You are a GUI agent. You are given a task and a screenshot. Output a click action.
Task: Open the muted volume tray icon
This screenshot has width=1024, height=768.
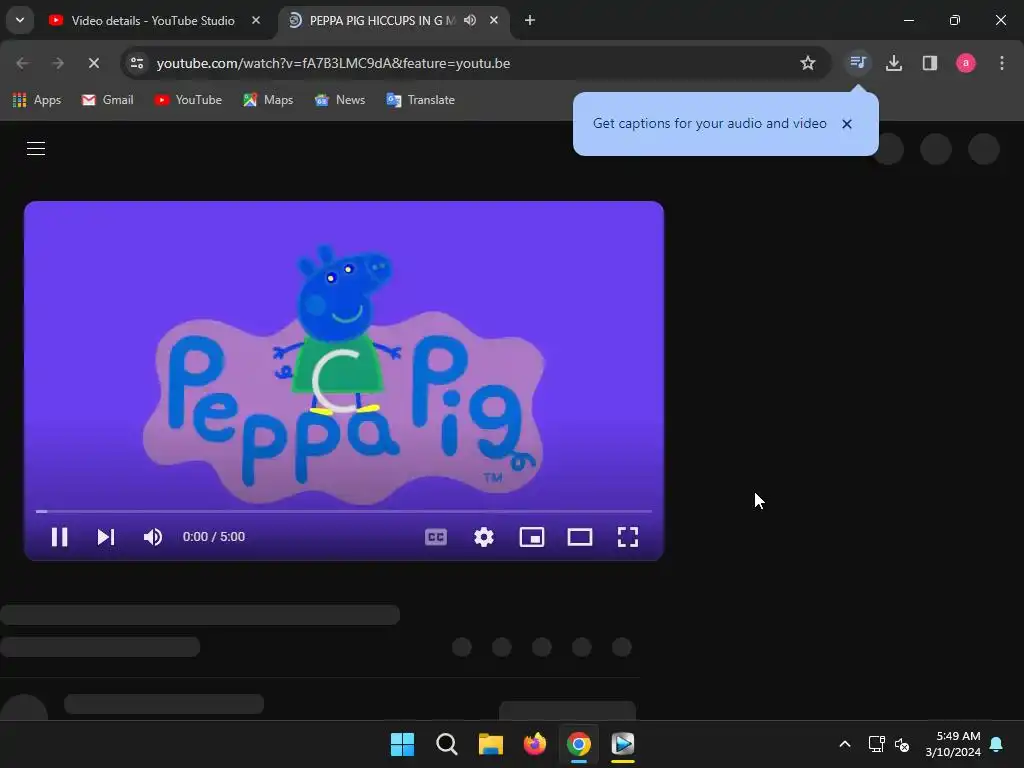[902, 744]
